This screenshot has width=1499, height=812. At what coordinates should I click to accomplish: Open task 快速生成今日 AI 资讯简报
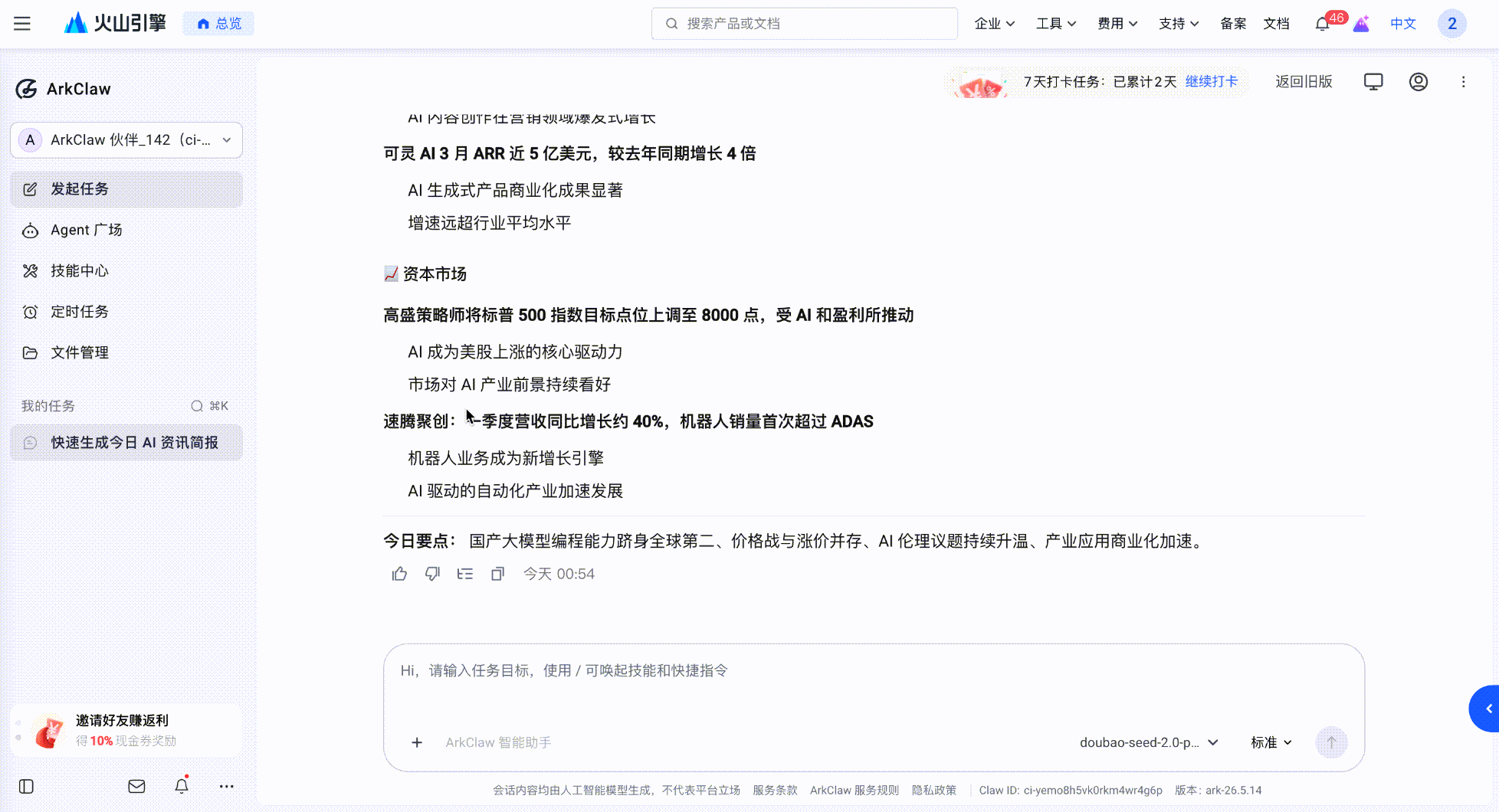pyautogui.click(x=126, y=443)
